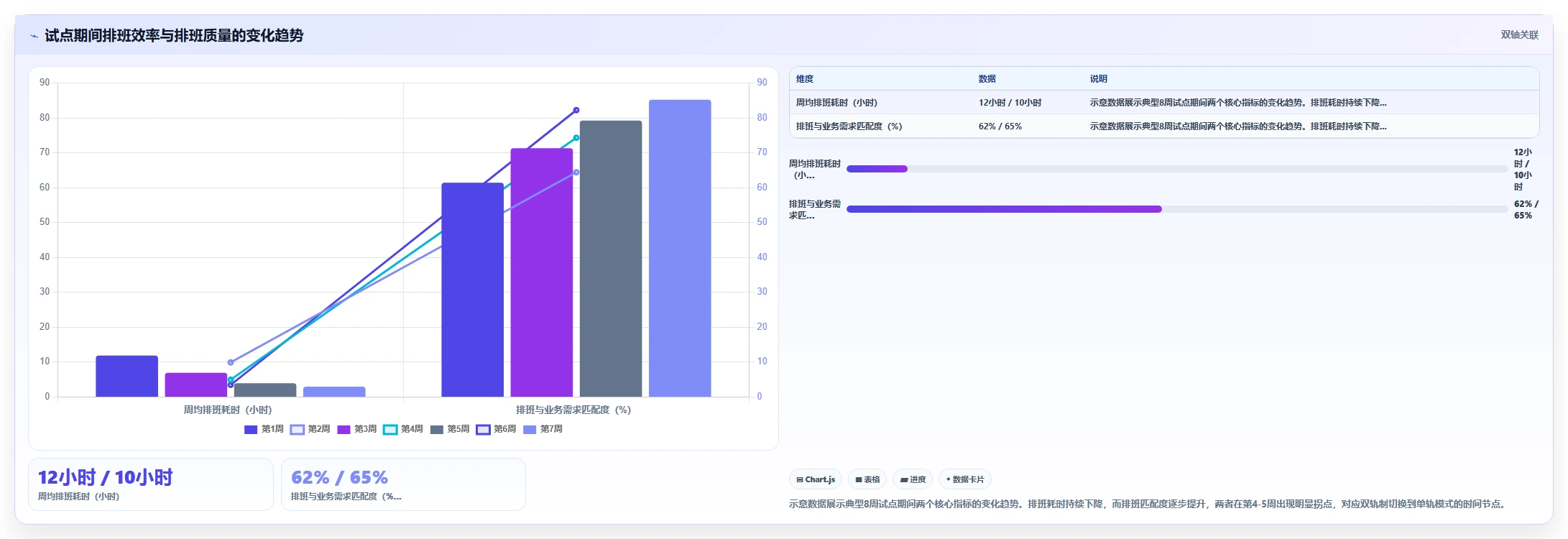Toggle the 第2周 legend item
Viewport: 1568px width, 539px height.
click(310, 429)
